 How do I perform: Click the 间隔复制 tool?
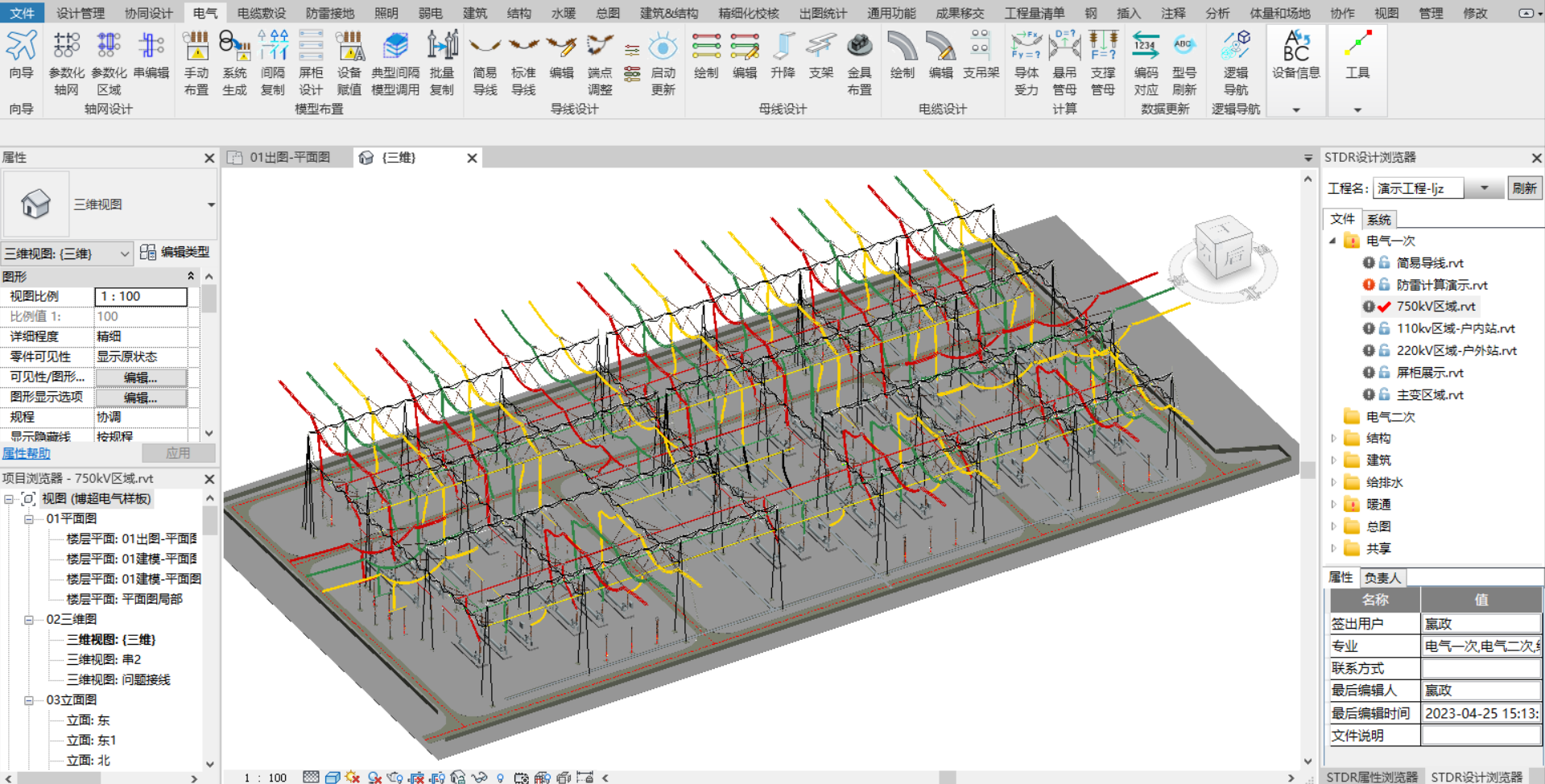273,63
